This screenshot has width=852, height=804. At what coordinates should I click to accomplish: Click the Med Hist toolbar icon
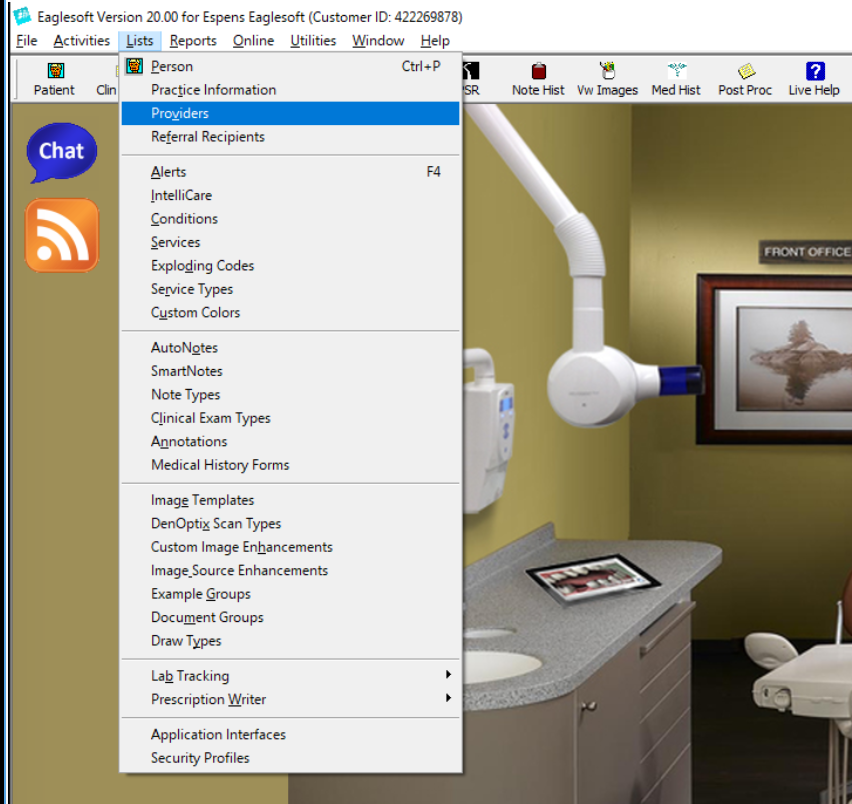tap(676, 79)
